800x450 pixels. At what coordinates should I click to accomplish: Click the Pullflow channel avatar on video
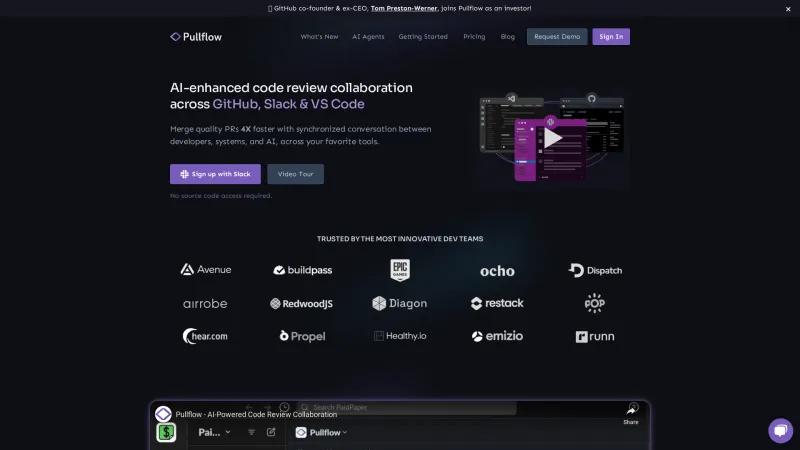pyautogui.click(x=163, y=414)
